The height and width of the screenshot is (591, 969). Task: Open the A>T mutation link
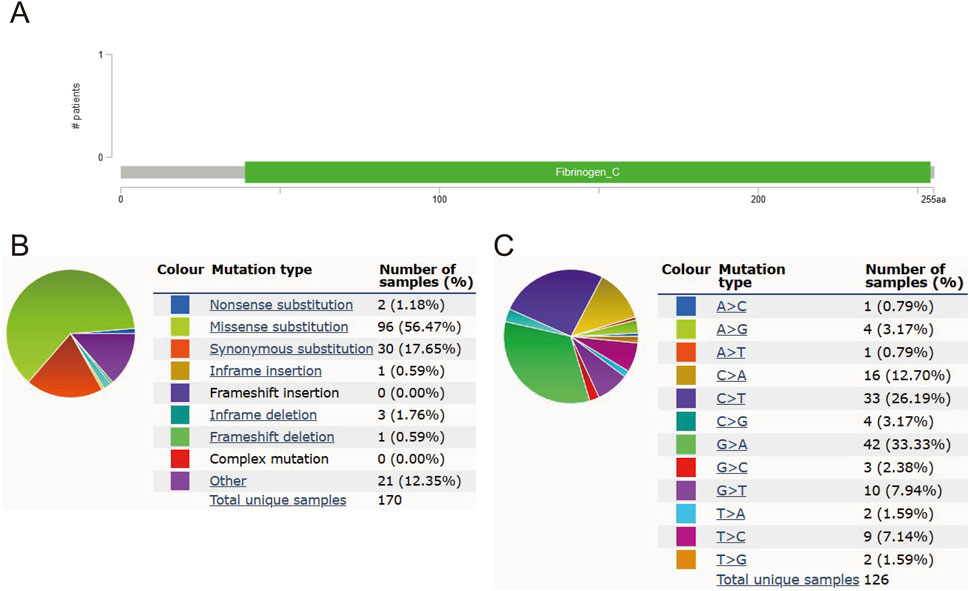[x=731, y=352]
